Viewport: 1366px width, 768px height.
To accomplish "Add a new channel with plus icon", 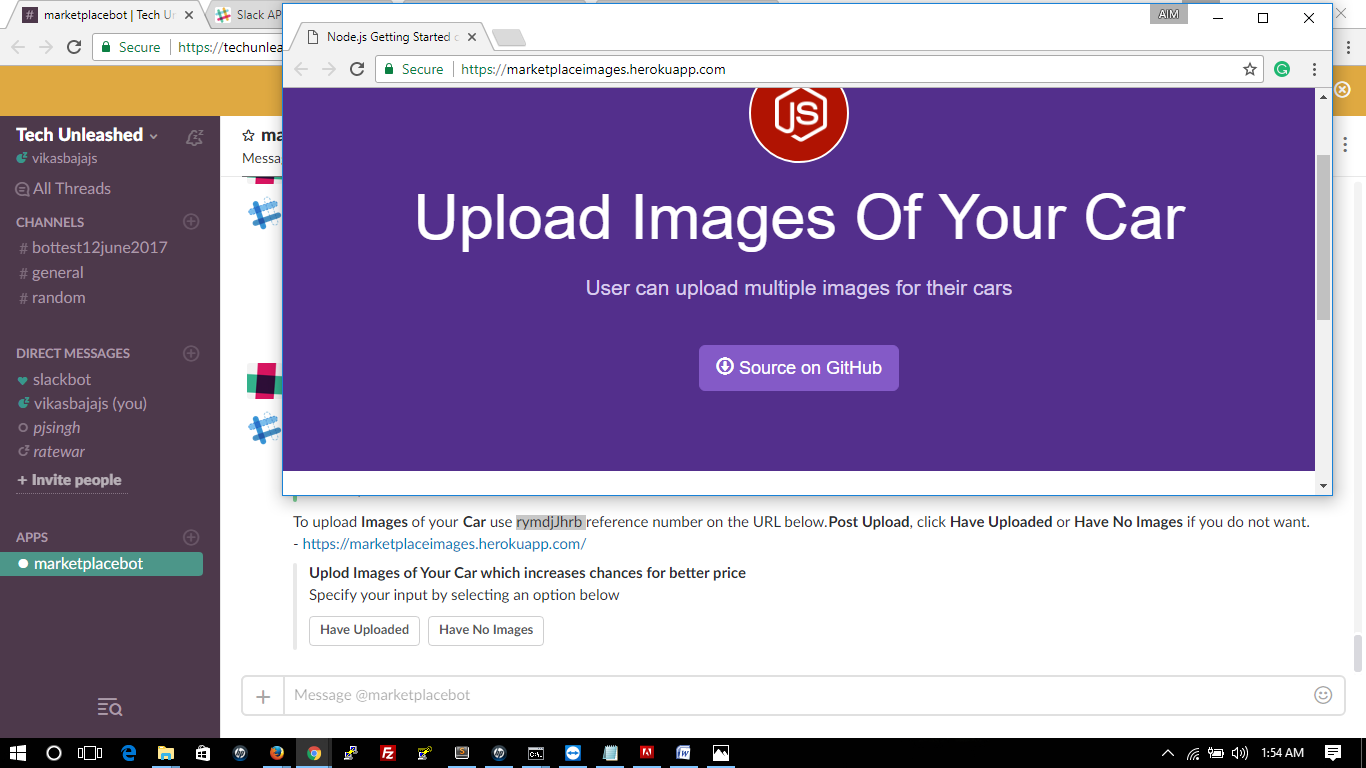I will click(191, 221).
